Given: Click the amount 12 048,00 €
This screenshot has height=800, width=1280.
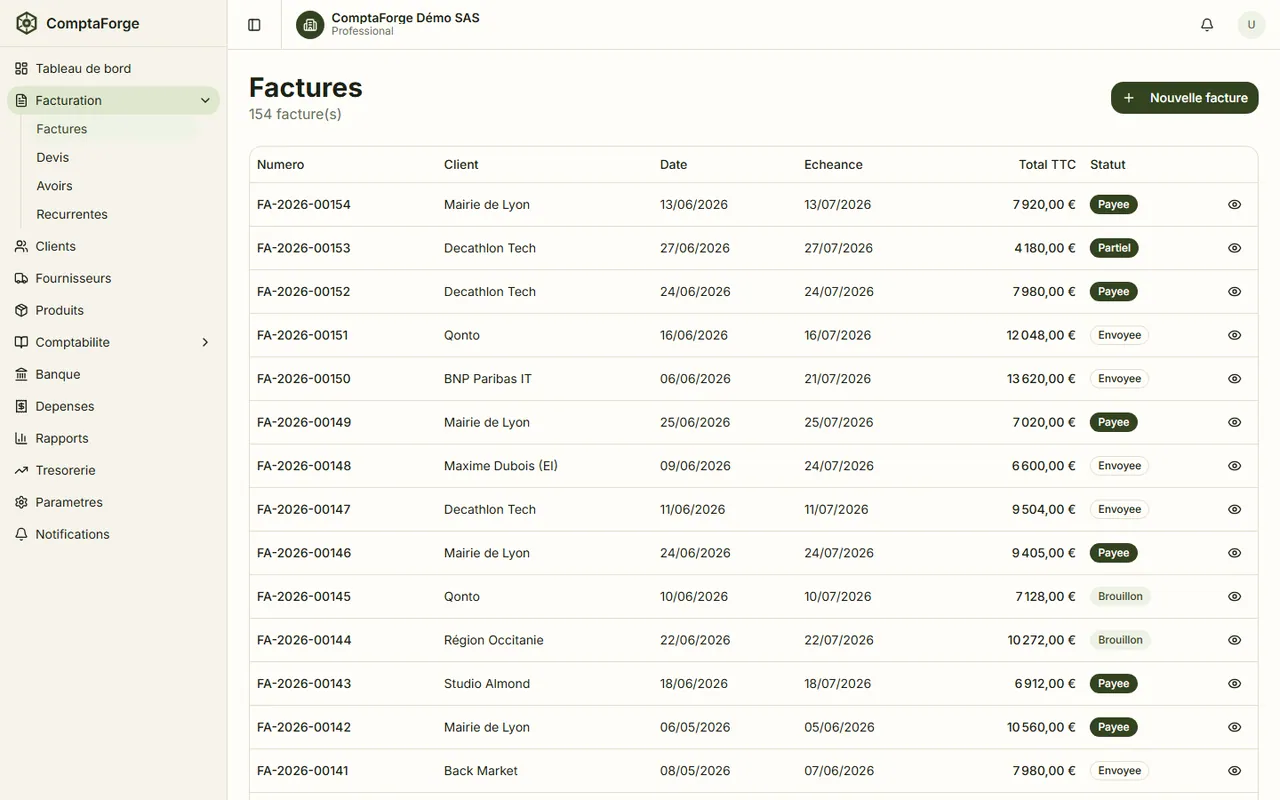Looking at the screenshot, I should point(1041,335).
